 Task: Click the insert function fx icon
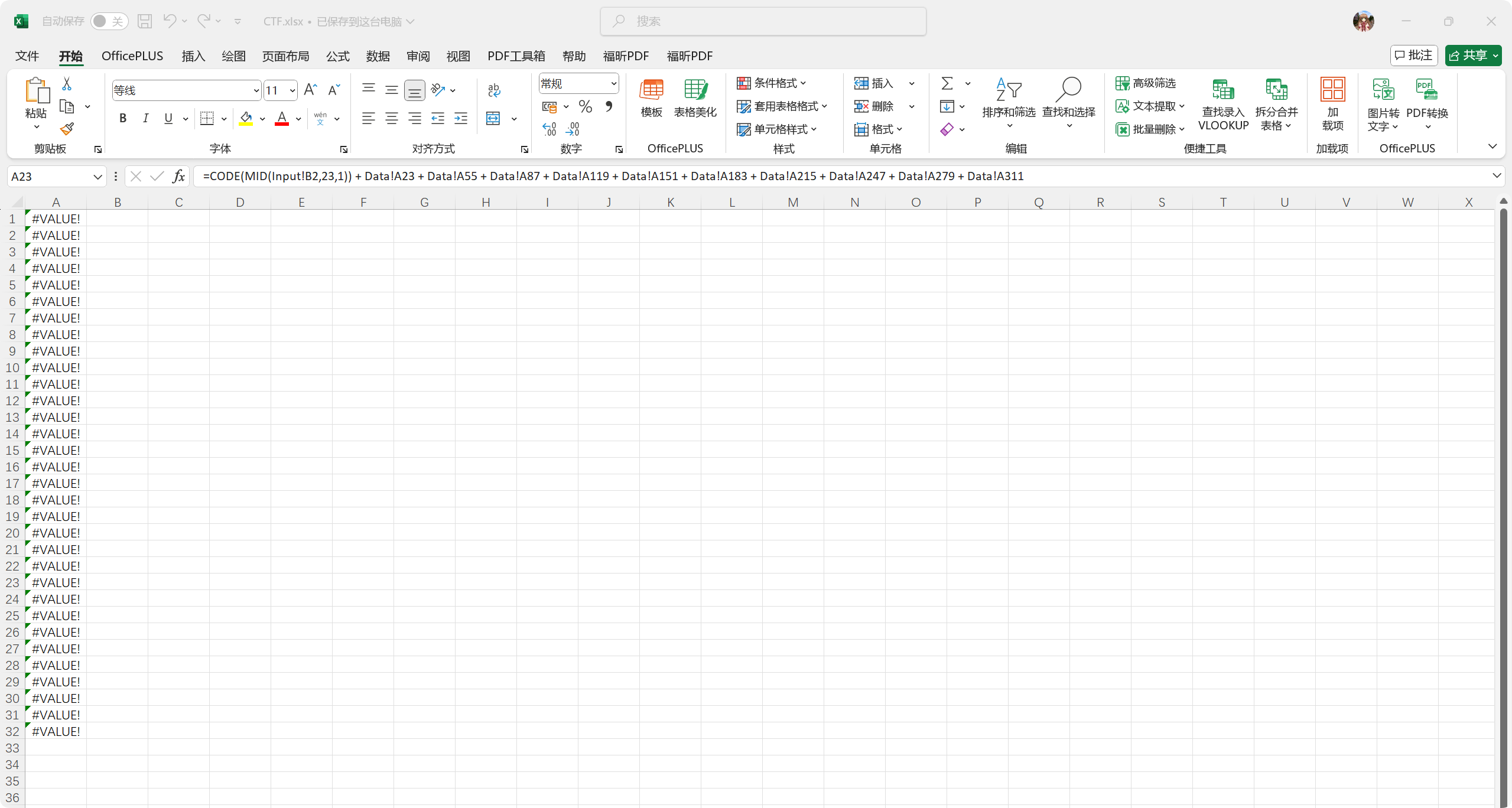178,176
